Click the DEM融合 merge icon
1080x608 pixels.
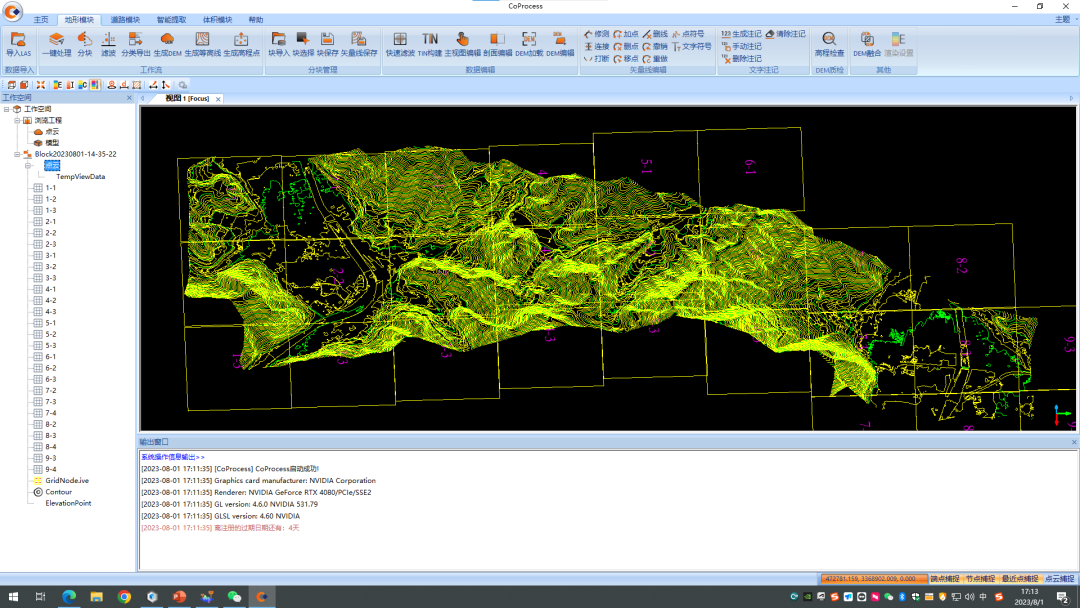[867, 44]
